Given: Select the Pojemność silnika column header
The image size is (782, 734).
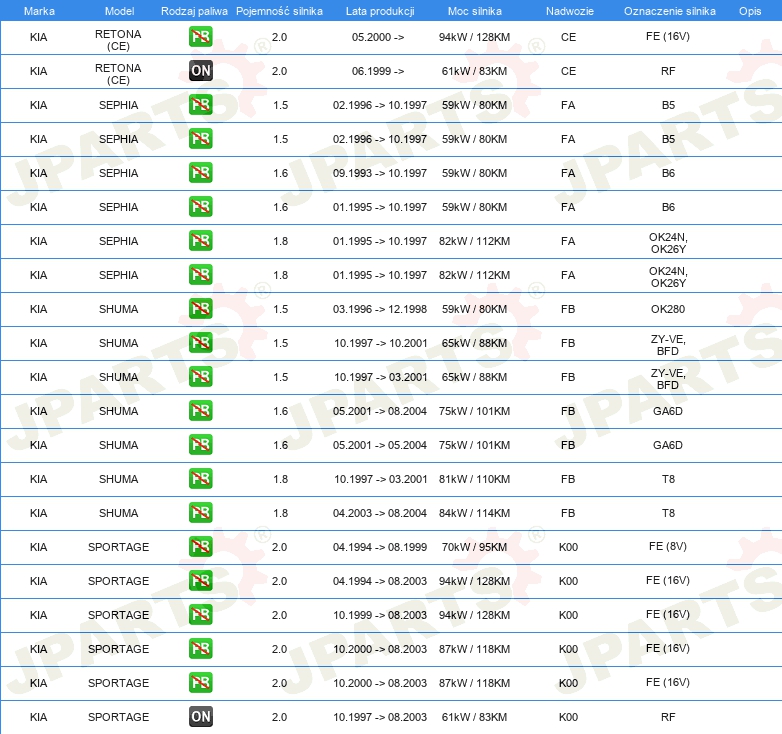Looking at the screenshot, I should click(x=279, y=11).
